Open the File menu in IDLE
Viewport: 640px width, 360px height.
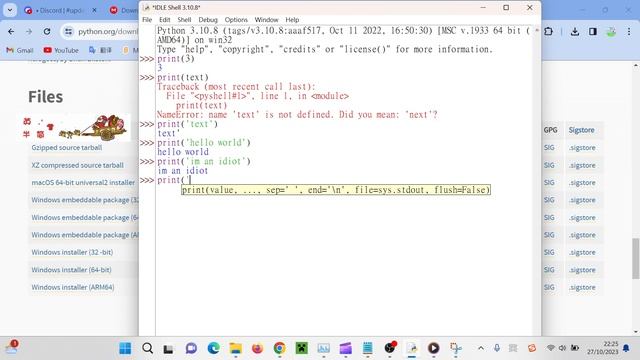[x=147, y=20]
